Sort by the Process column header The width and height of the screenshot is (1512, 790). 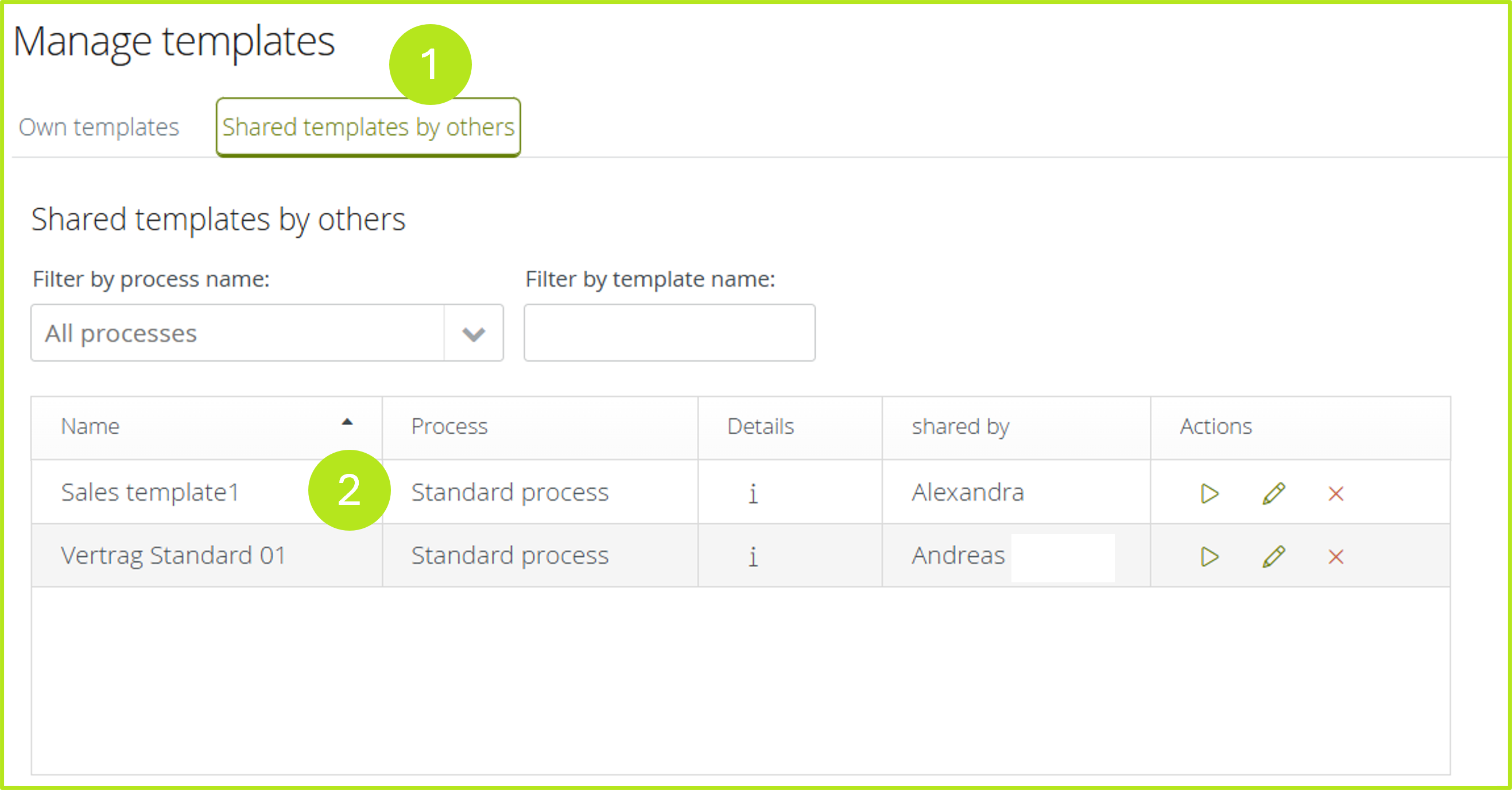pyautogui.click(x=449, y=426)
